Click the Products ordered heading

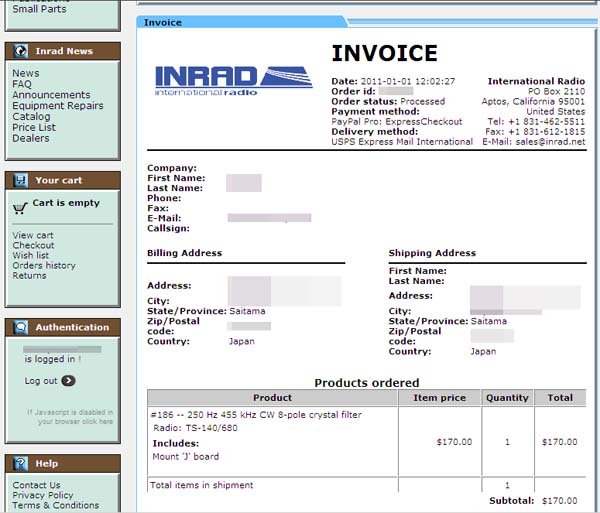click(367, 383)
